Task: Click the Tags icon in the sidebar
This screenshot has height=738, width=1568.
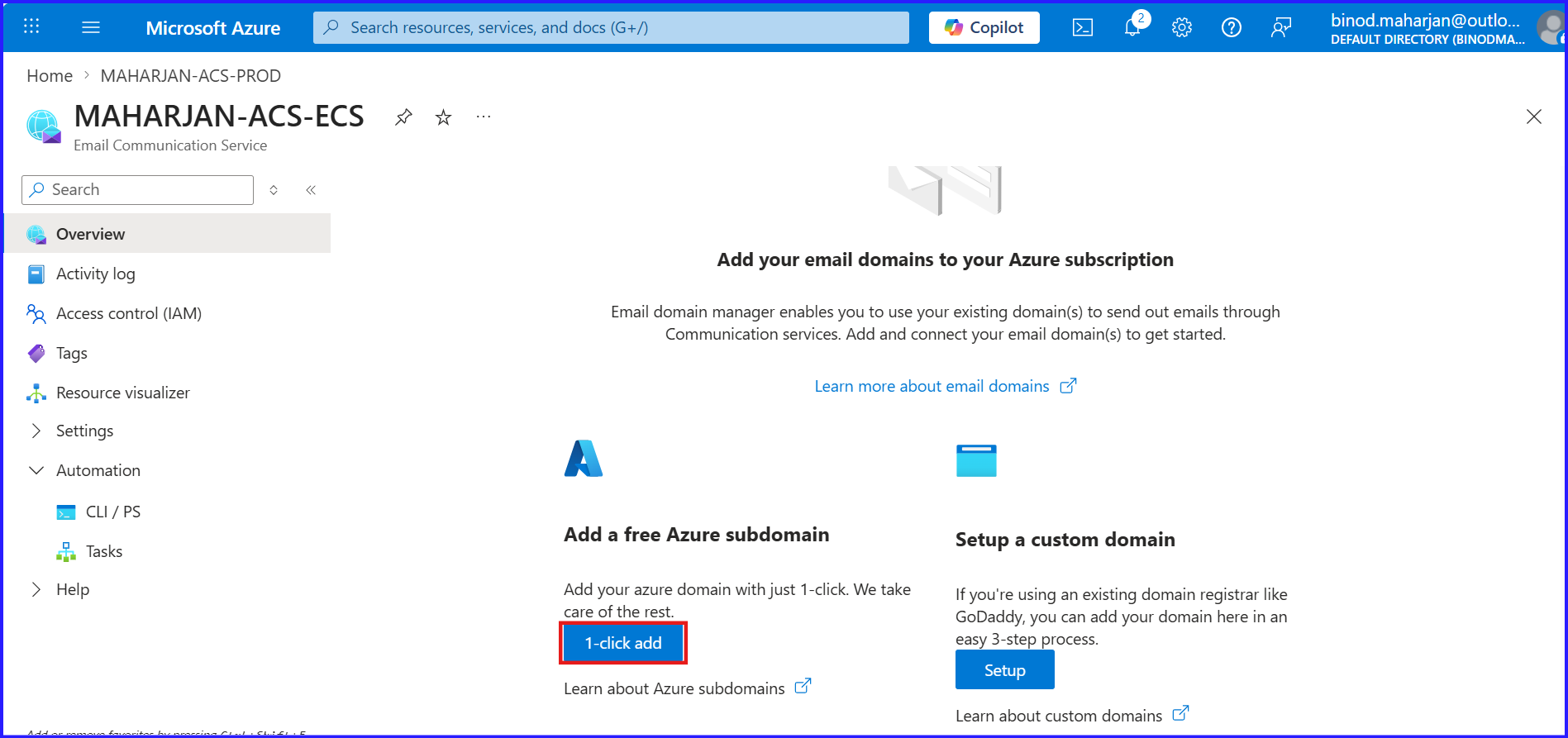Action: point(36,354)
